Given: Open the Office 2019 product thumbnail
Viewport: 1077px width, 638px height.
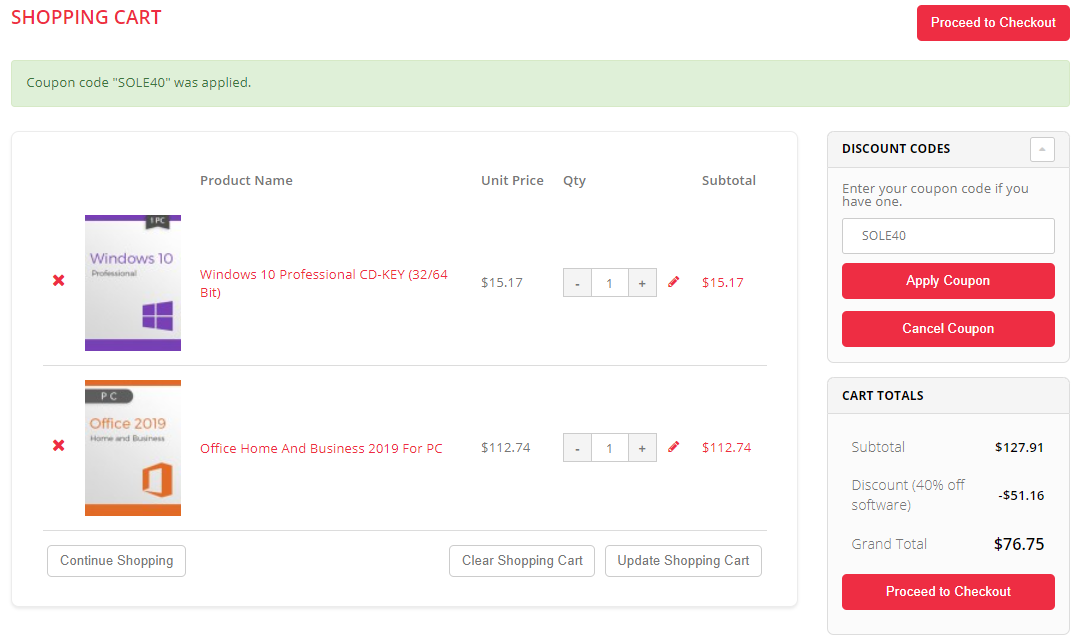Looking at the screenshot, I should 133,448.
